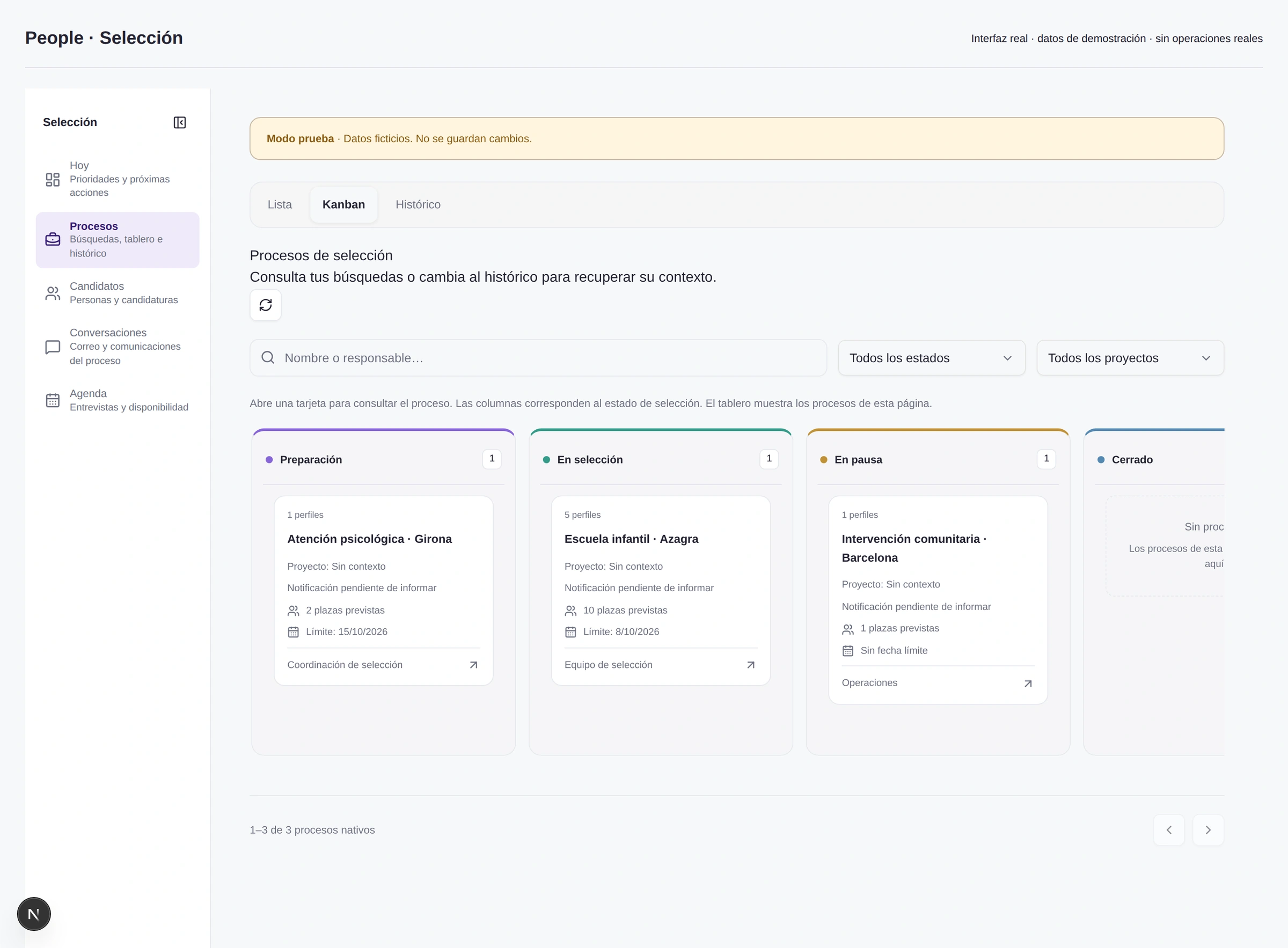Click calendar icon beside Límite: 15/10/2026

point(294,632)
